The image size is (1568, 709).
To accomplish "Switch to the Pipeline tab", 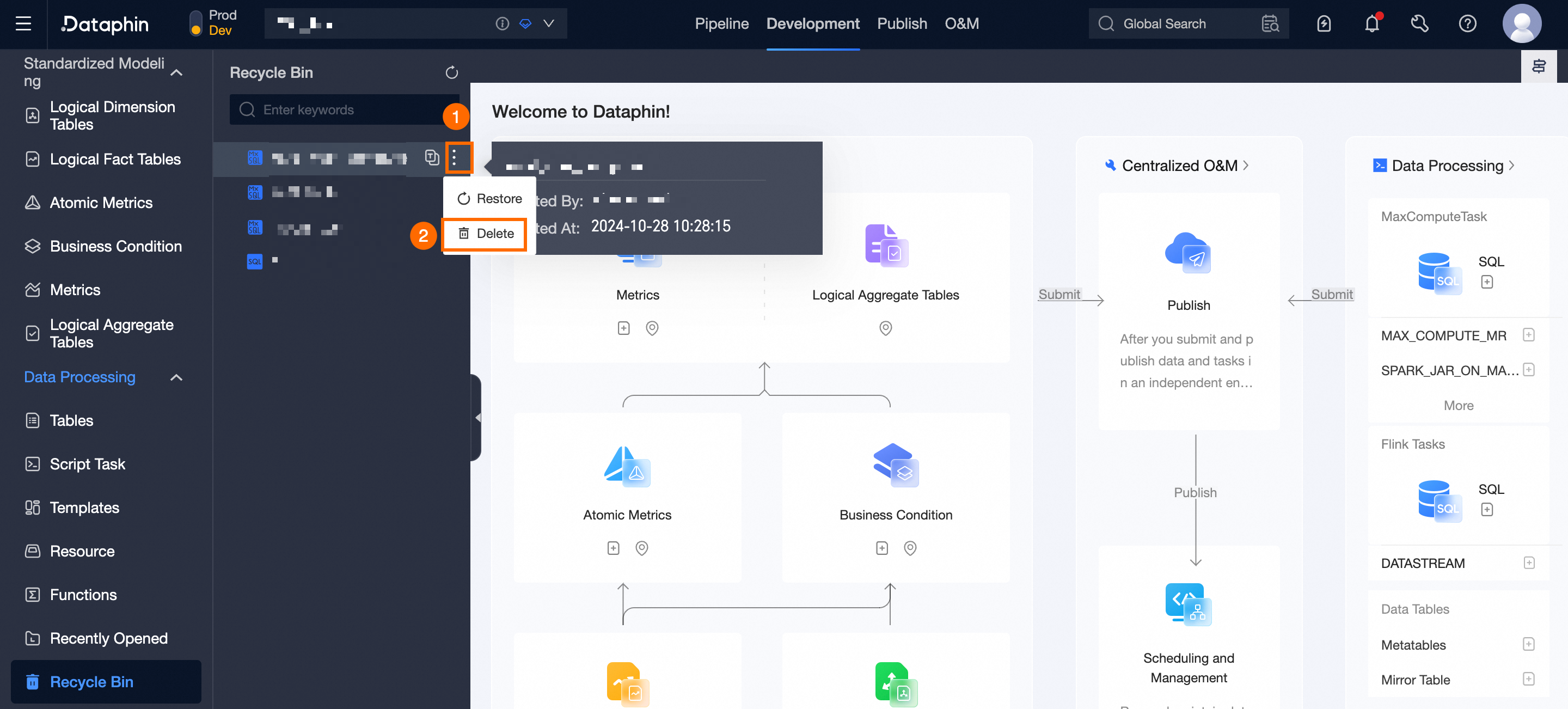I will point(721,24).
